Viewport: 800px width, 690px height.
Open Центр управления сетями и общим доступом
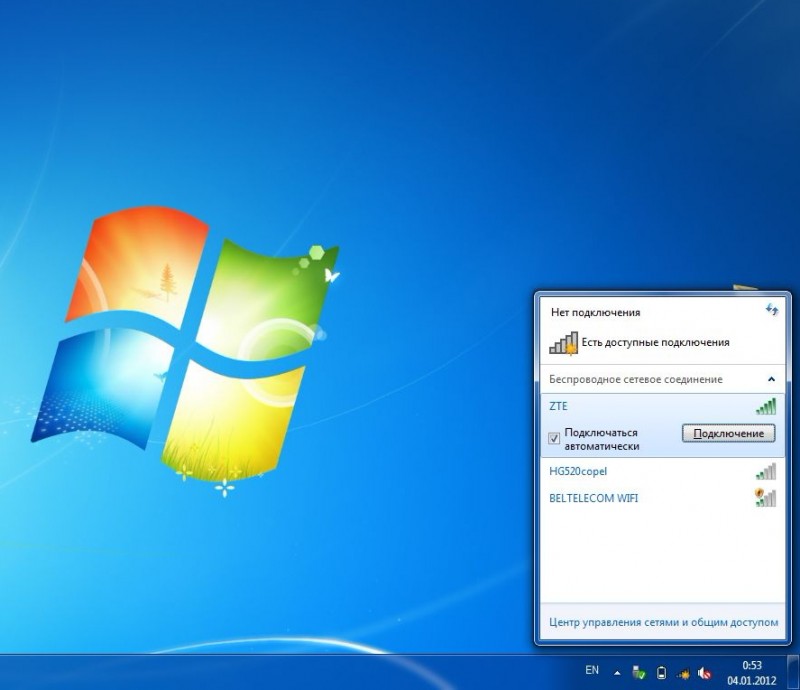coord(663,622)
